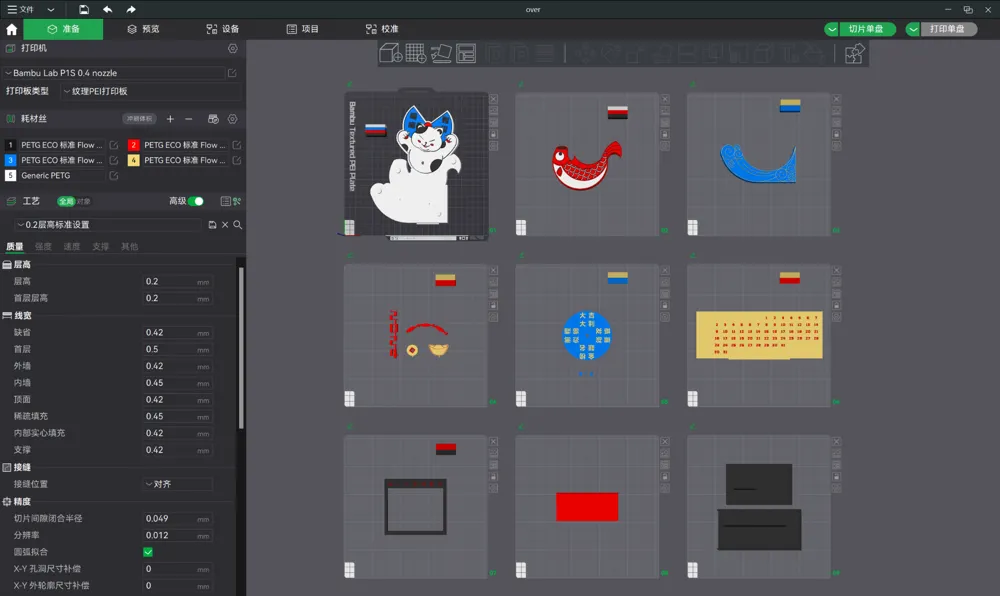The width and height of the screenshot is (1000, 596).
Task: Switch to the 预览 preview tab
Action: coord(143,29)
